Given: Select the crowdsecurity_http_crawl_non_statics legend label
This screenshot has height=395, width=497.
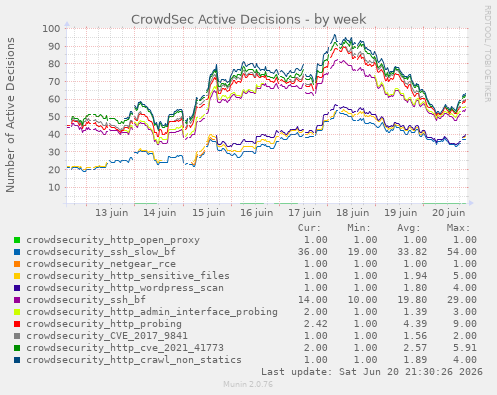Looking at the screenshot, I should coord(134,360).
